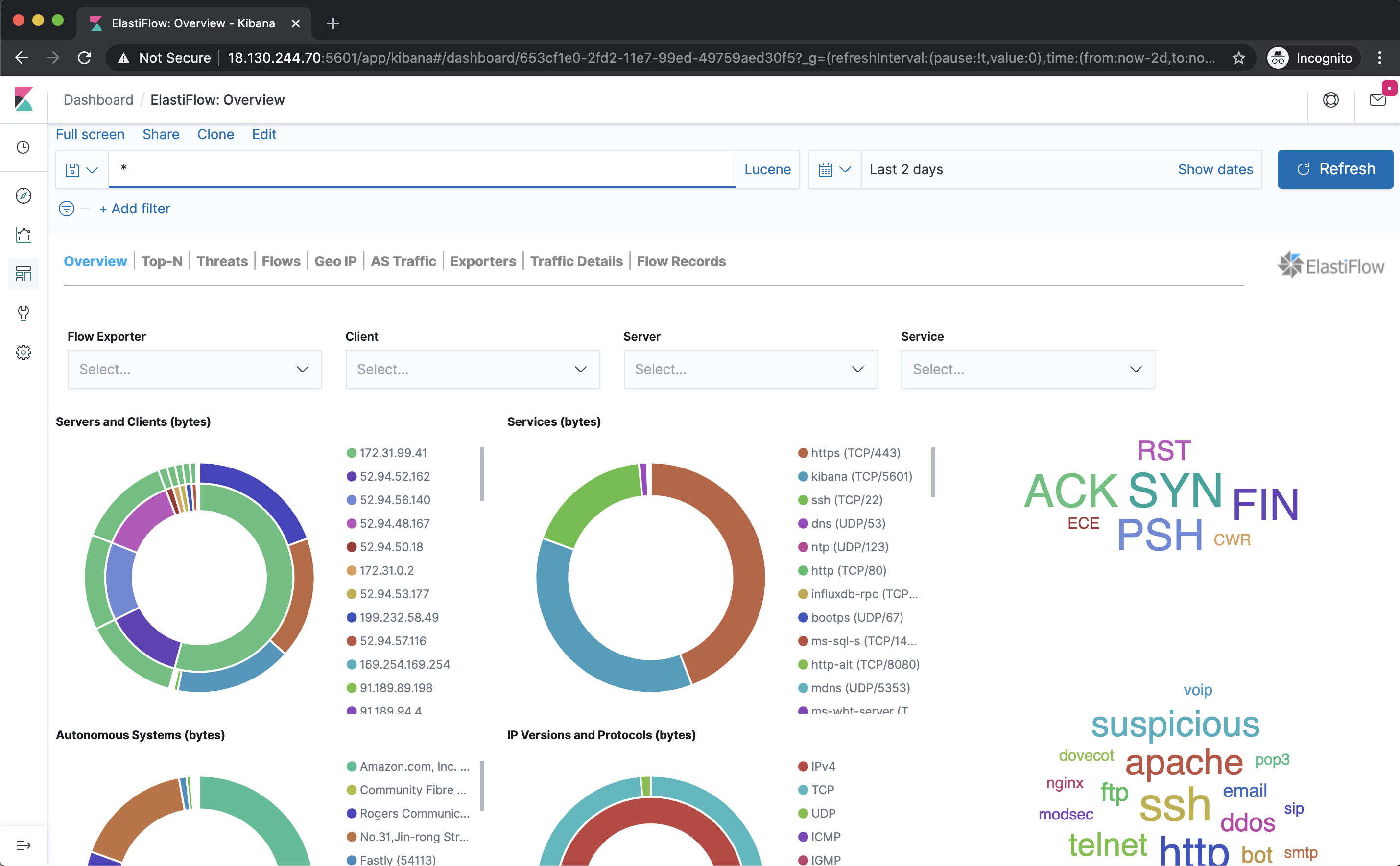Toggle IPv4 legend entry
The height and width of the screenshot is (866, 1400).
[823, 766]
